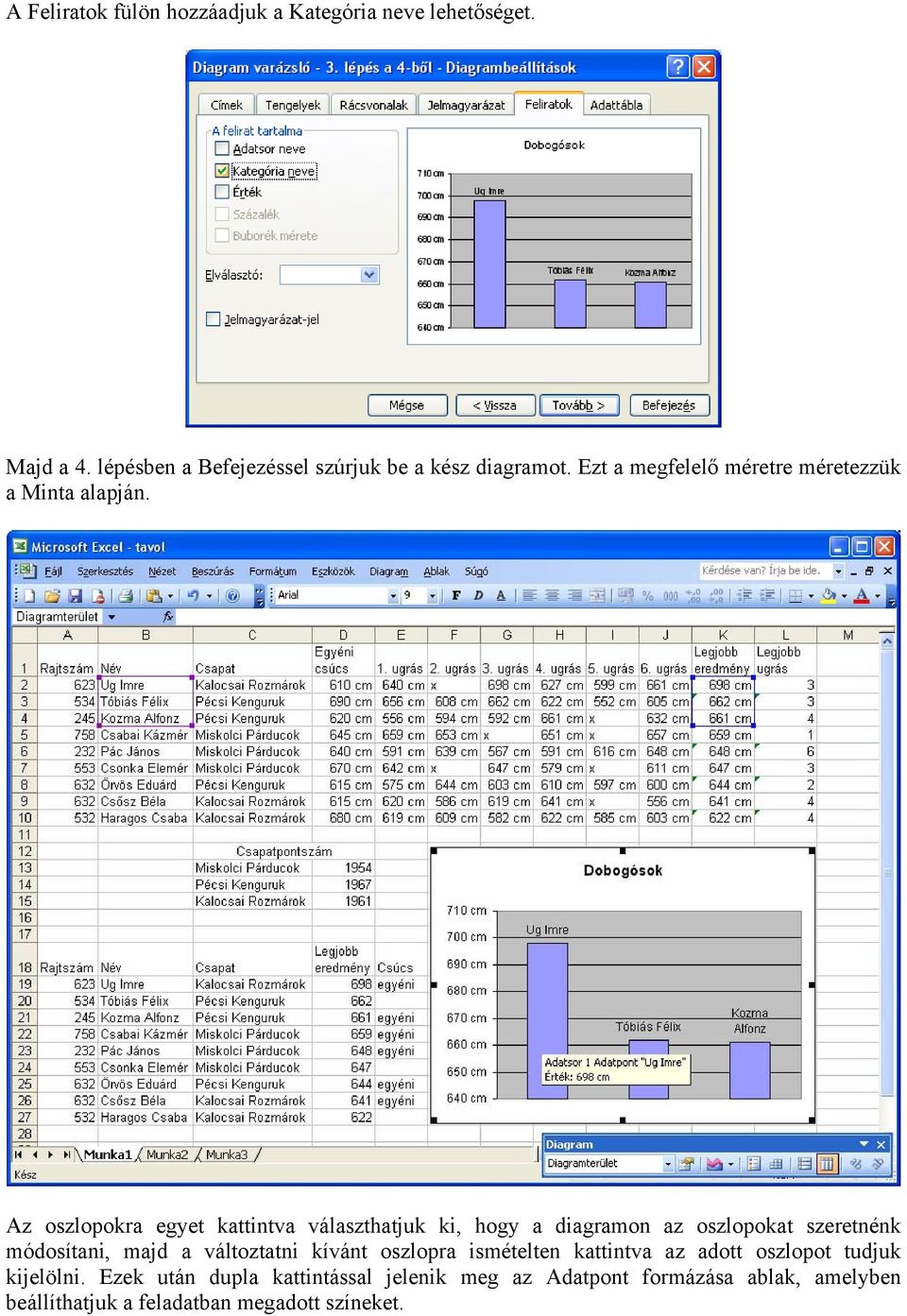Save workbook with the floppy disk icon

(x=75, y=595)
